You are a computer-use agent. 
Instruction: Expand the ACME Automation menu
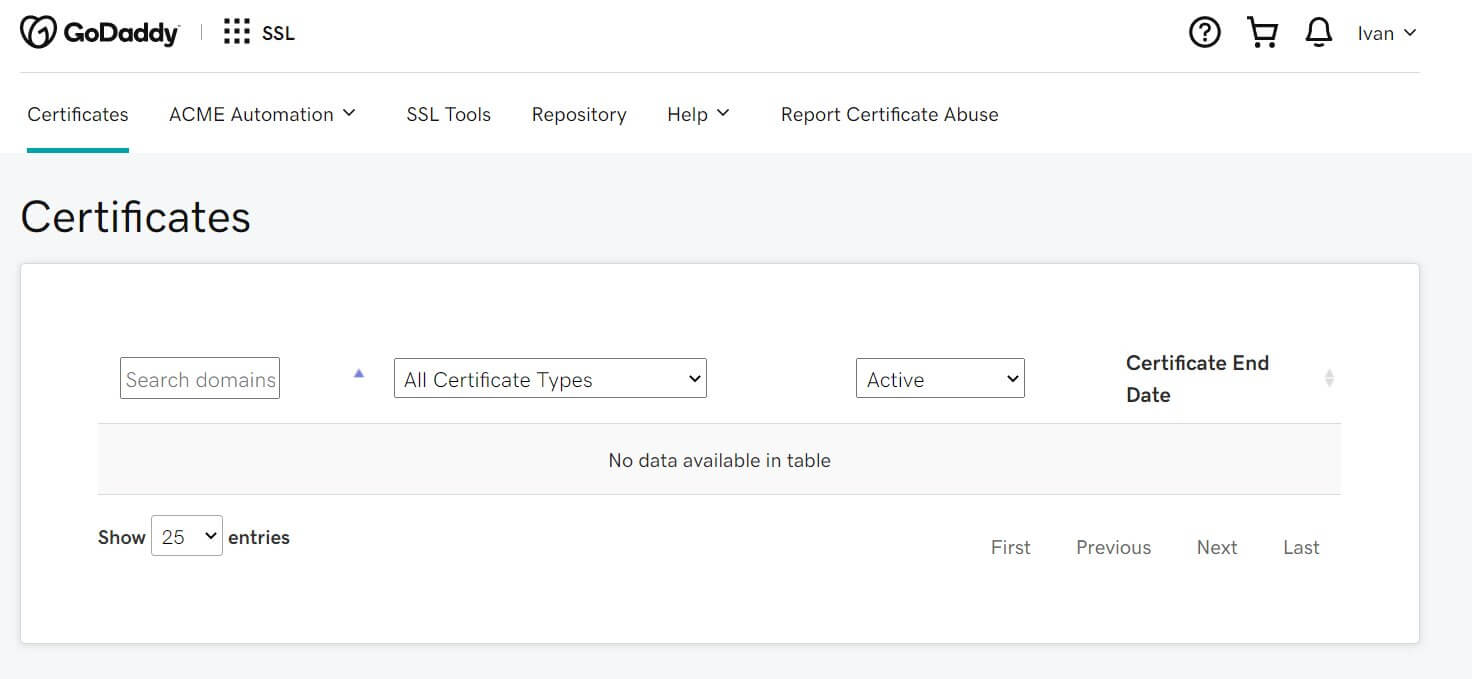(x=262, y=114)
